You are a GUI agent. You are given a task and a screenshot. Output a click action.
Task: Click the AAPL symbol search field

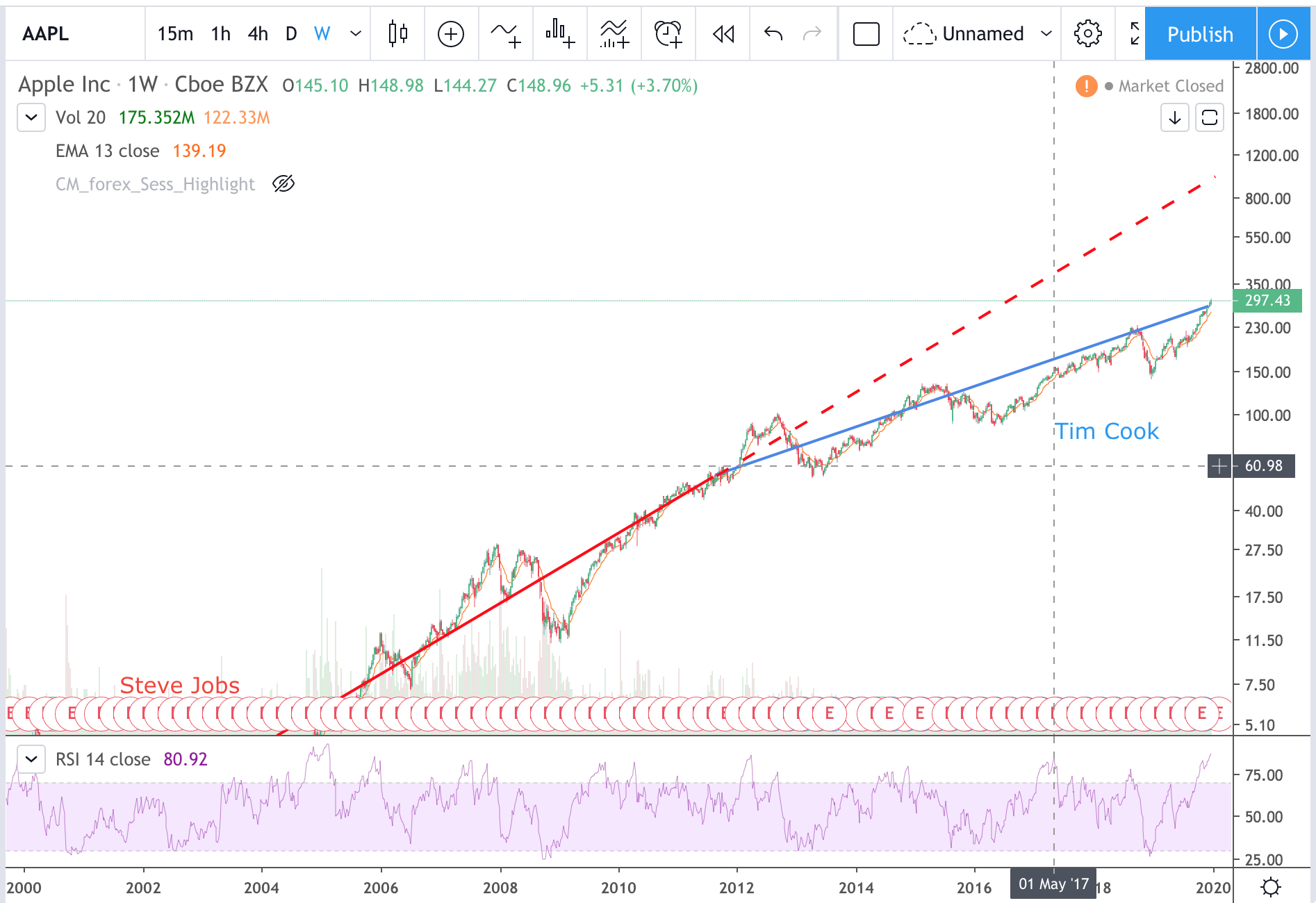point(75,33)
